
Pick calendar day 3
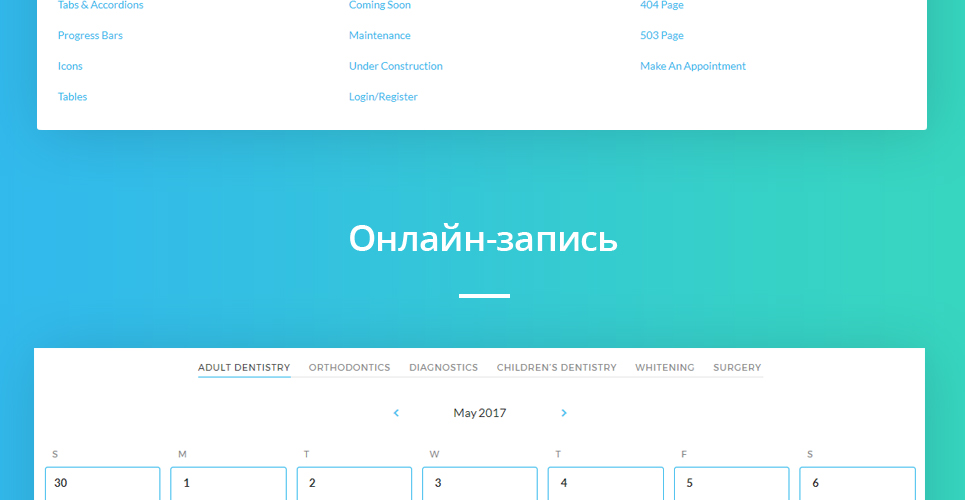(480, 483)
